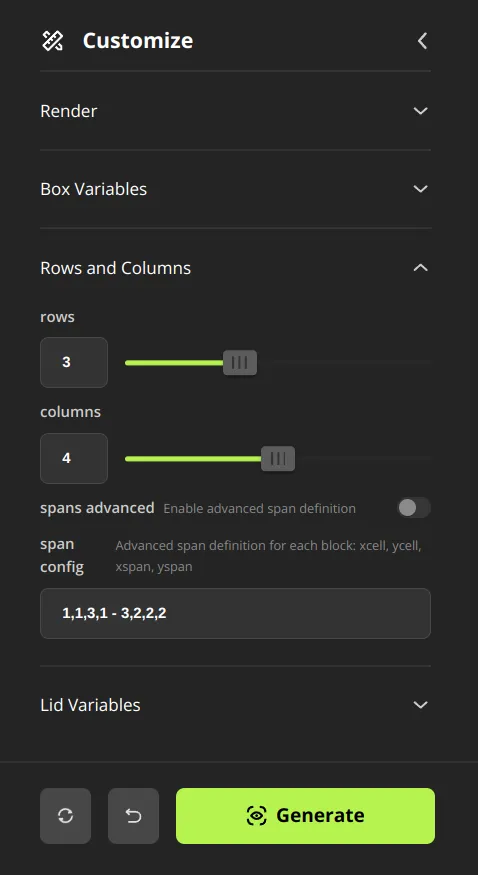Screen dimensions: 478x875
Task: Expand the Box Variables chevron
Action: point(421,189)
